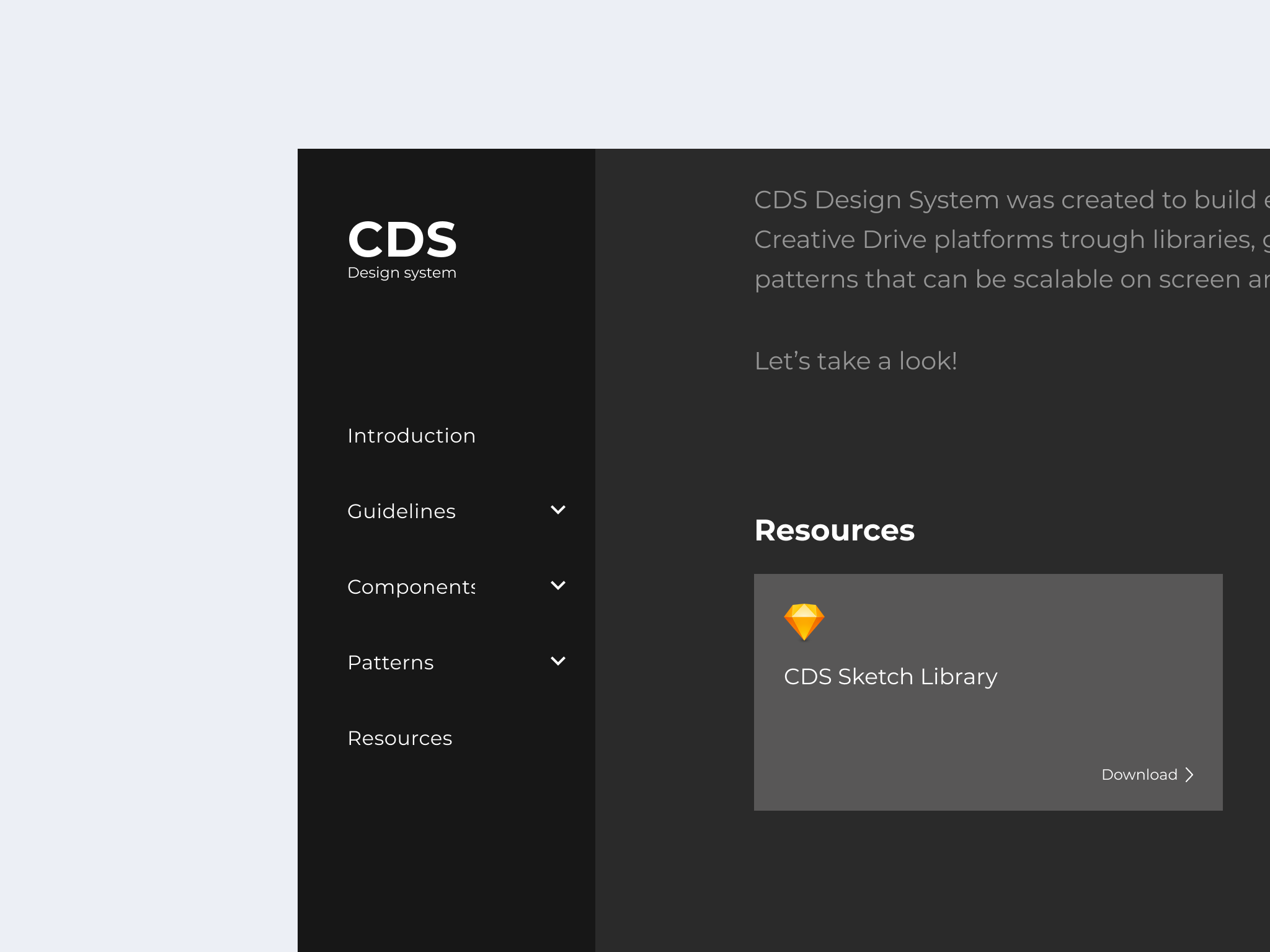Click the Sketch diamond icon
This screenshot has width=1270, height=952.
(x=804, y=622)
